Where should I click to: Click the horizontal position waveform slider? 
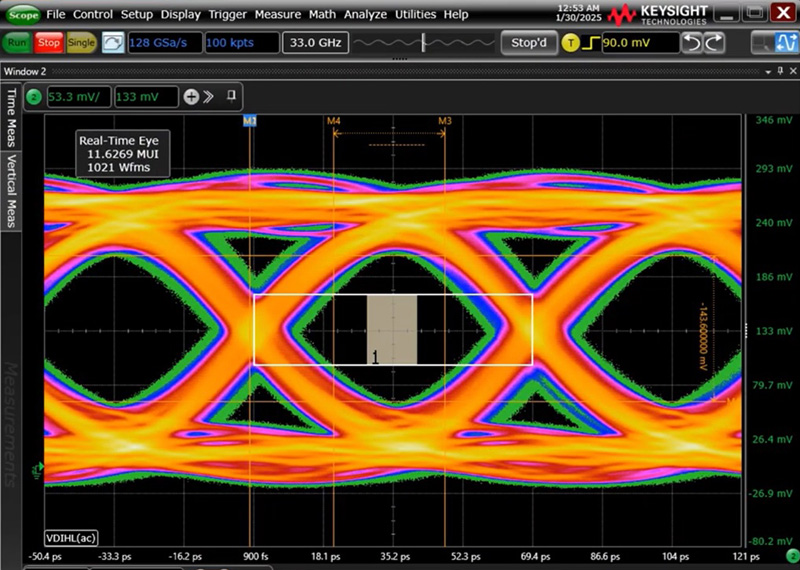tap(424, 43)
